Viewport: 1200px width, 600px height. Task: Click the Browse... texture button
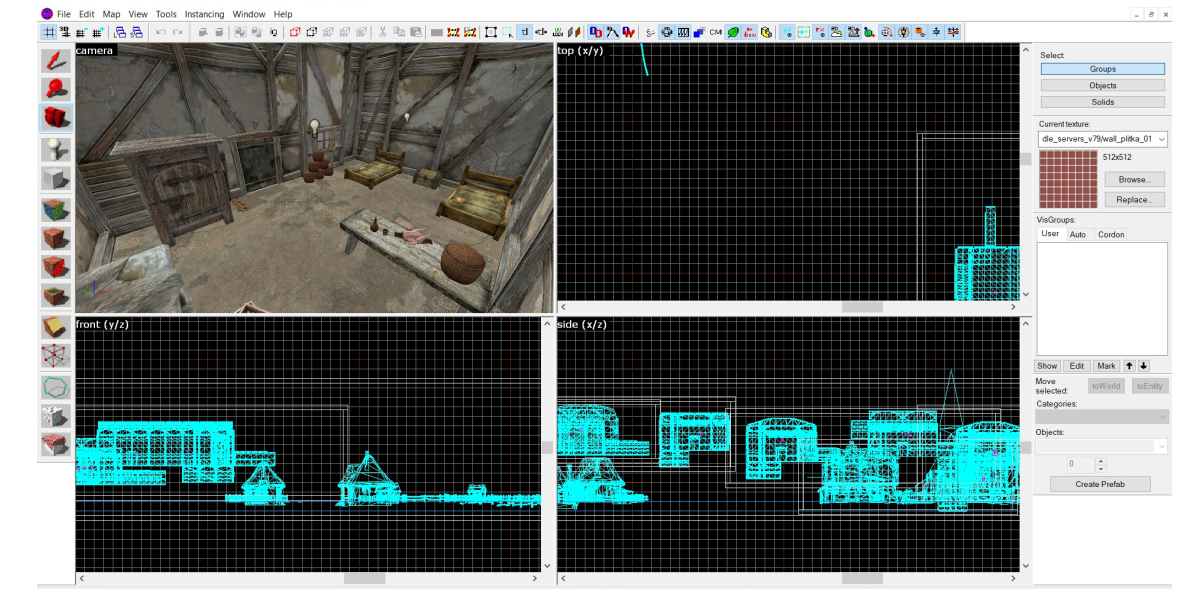[x=1133, y=180]
